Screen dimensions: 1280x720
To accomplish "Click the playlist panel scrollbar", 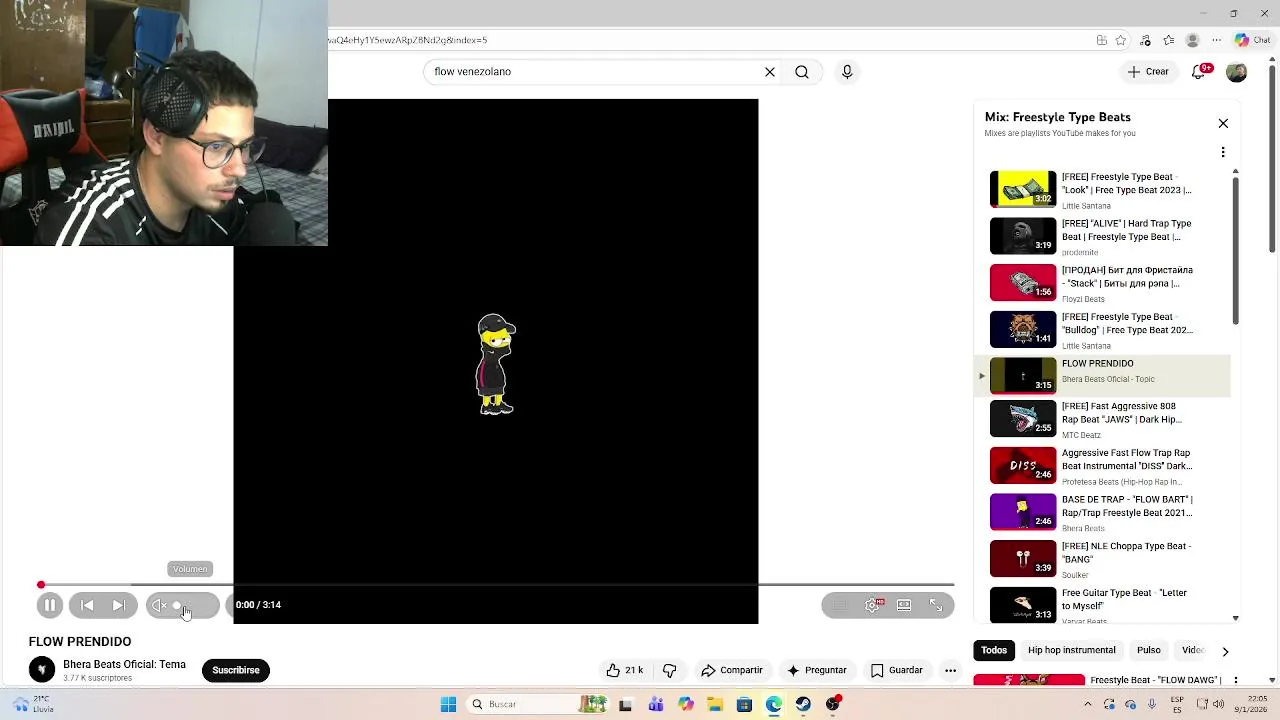I will click(x=1235, y=250).
